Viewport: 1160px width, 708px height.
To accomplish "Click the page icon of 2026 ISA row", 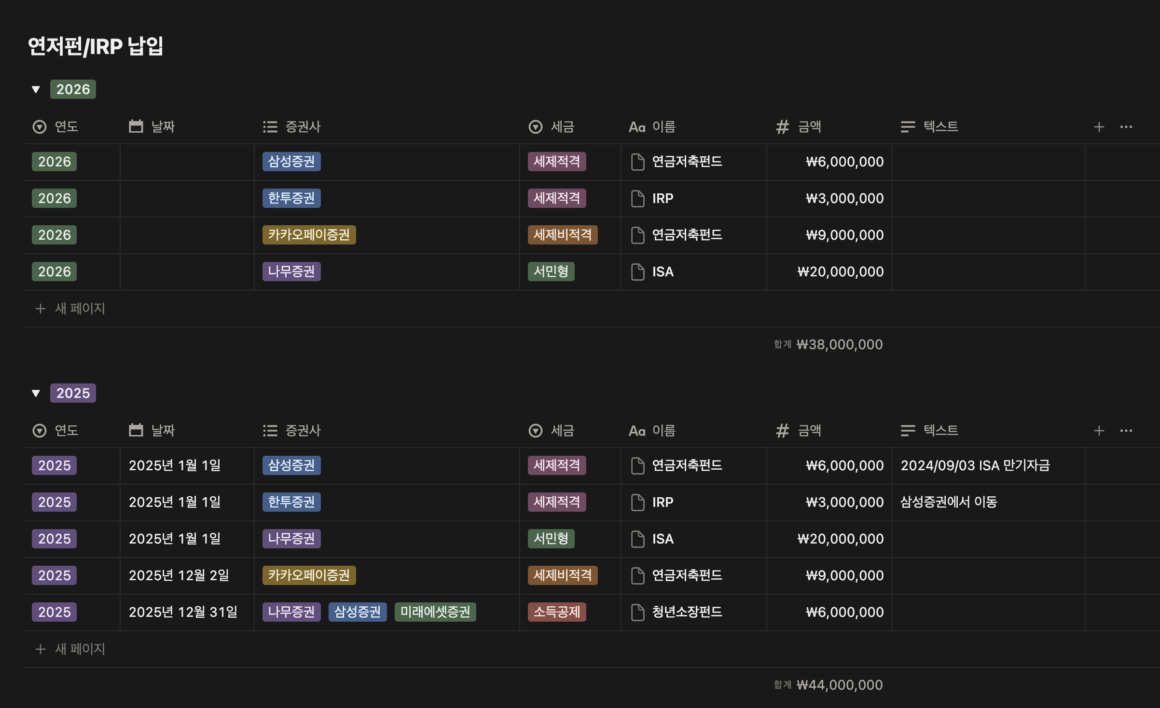I will tap(638, 271).
